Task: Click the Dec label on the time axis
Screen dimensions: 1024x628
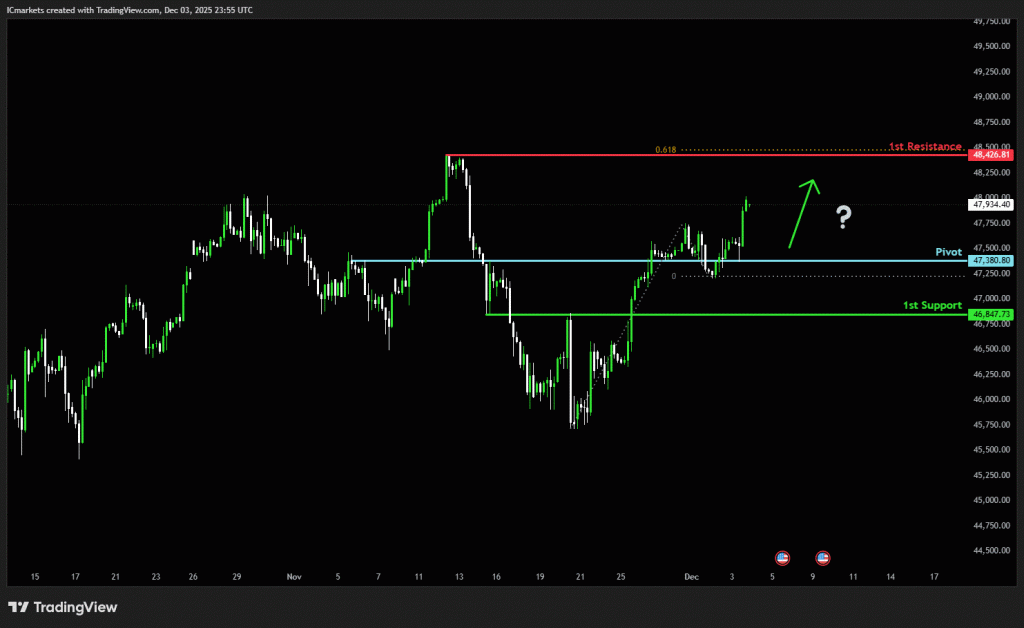Action: (x=690, y=577)
